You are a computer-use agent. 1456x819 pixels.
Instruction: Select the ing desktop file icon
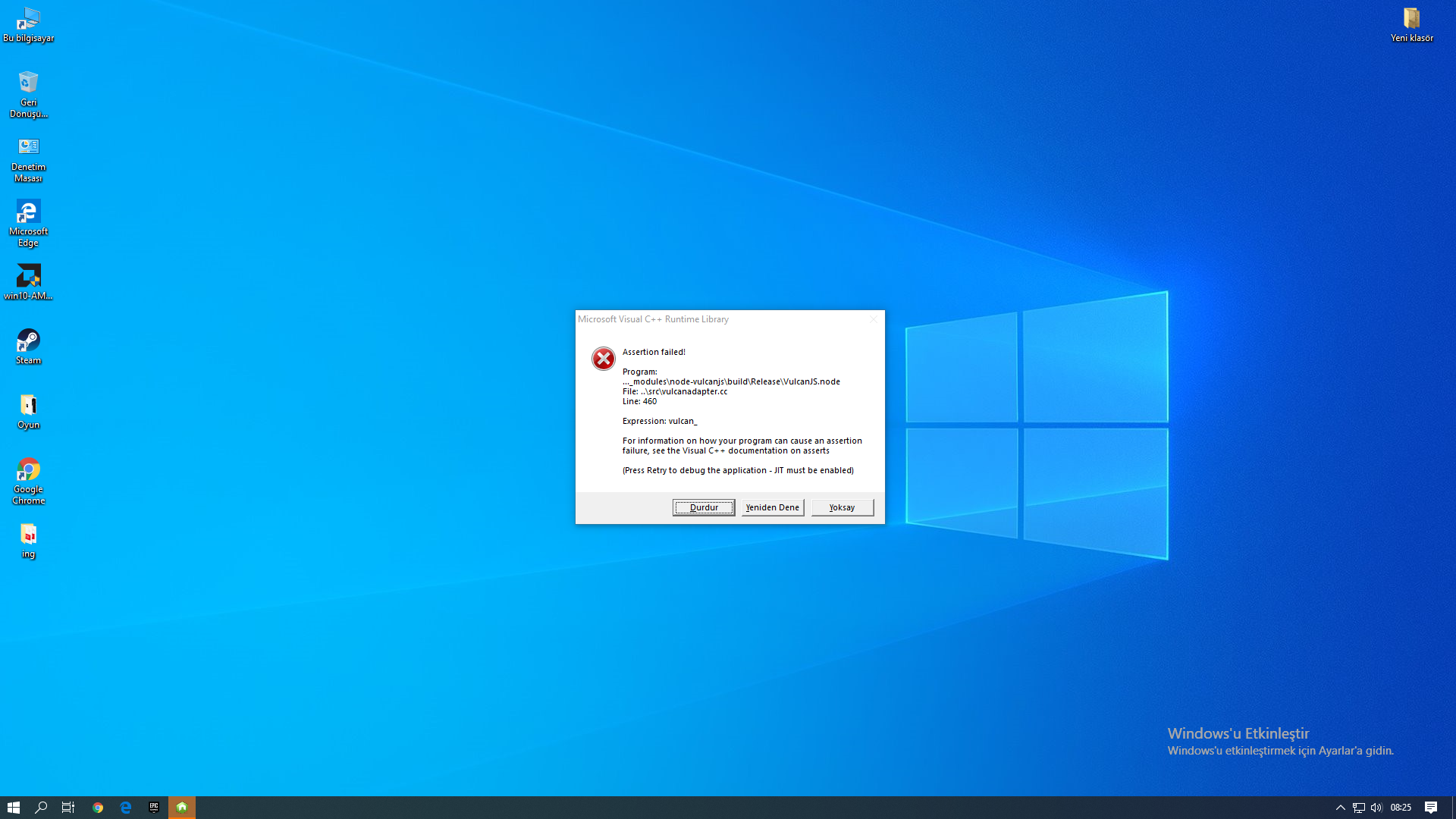point(28,541)
